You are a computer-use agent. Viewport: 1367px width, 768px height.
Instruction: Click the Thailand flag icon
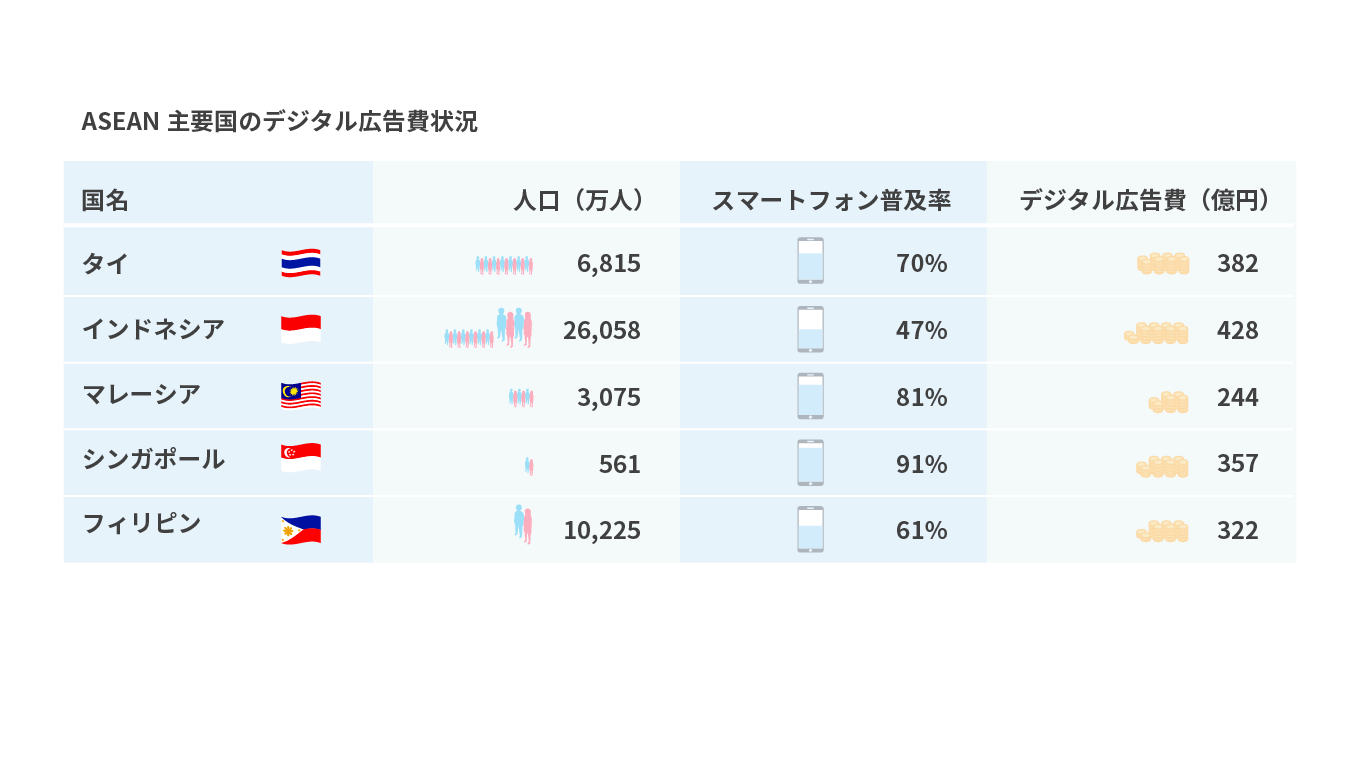(x=301, y=263)
